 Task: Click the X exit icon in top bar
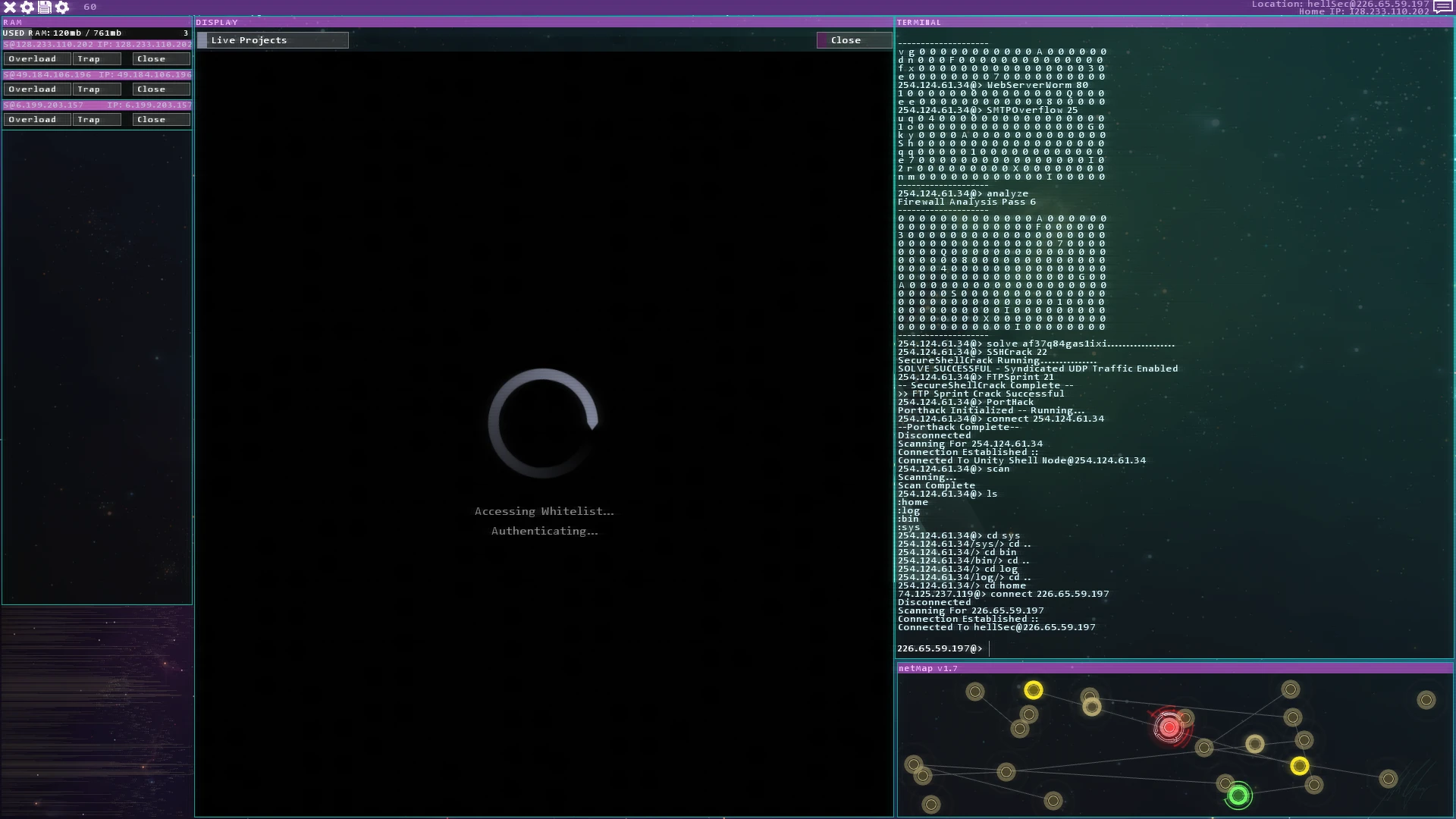[10, 7]
